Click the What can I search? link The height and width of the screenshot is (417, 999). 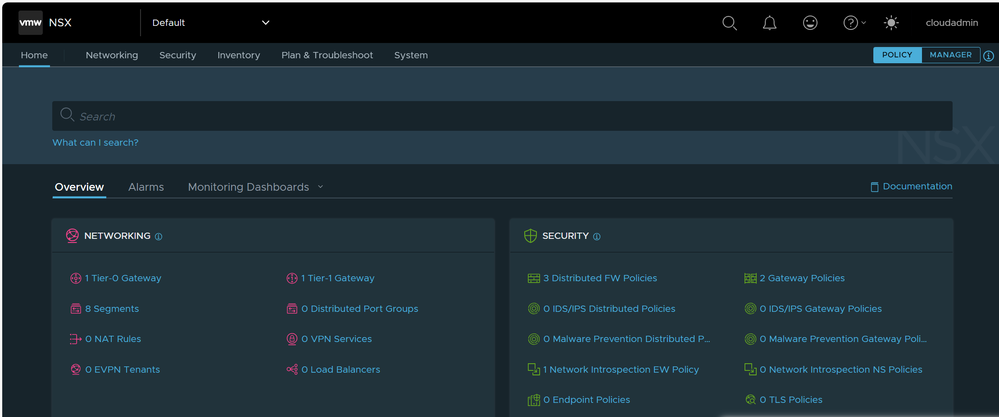95,143
